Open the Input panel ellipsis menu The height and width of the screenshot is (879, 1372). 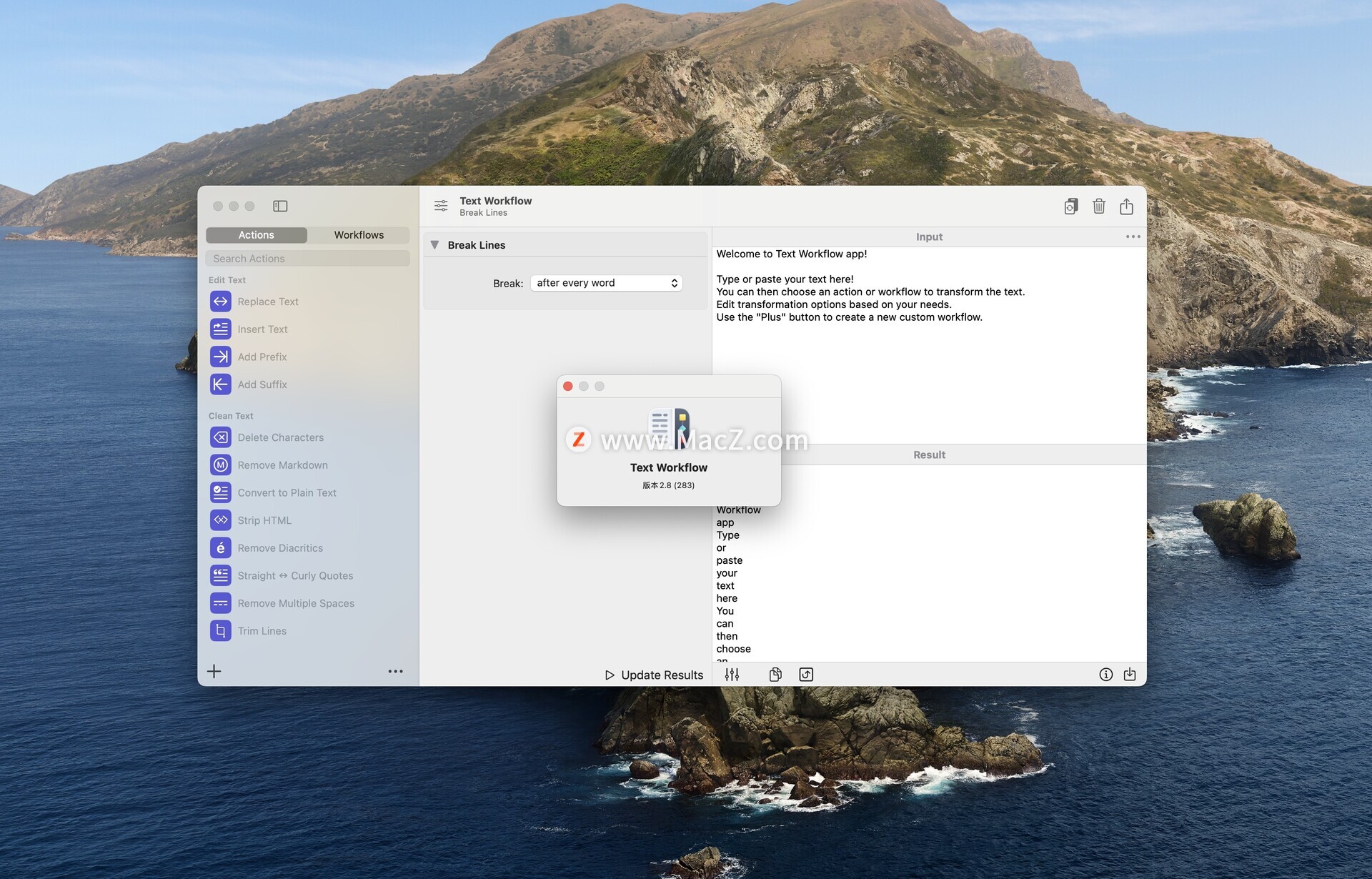(1133, 237)
